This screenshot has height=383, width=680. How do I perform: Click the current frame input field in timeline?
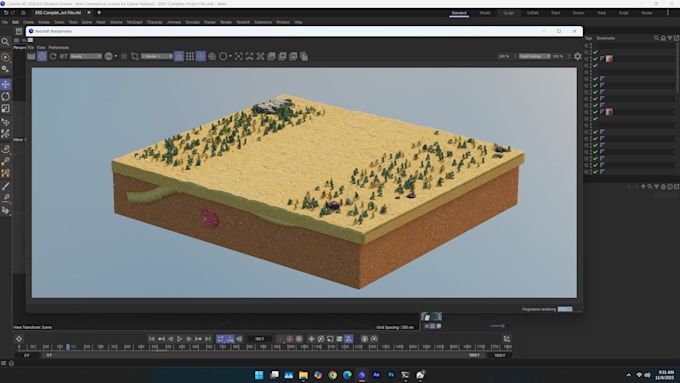(259, 339)
